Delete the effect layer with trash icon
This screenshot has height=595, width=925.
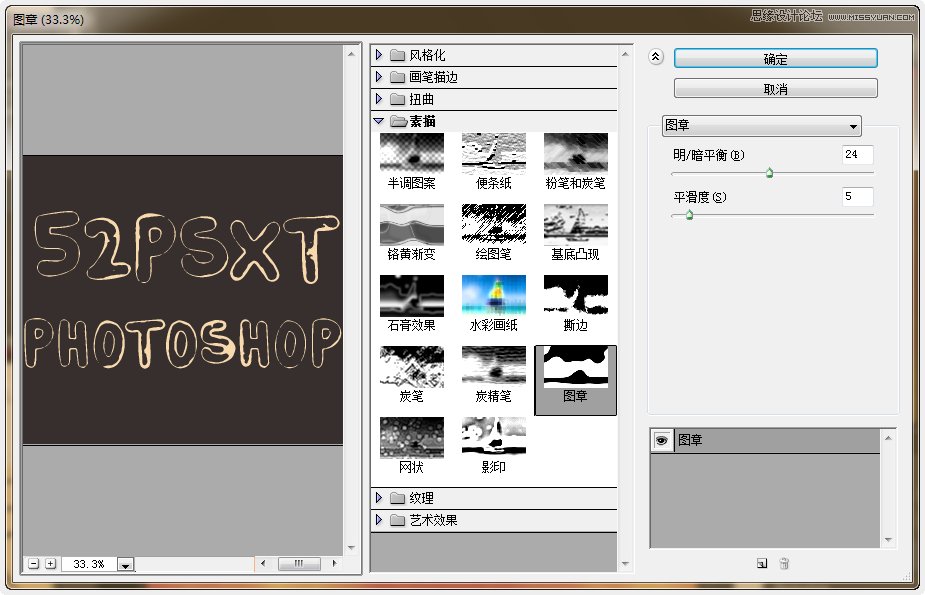[784, 563]
